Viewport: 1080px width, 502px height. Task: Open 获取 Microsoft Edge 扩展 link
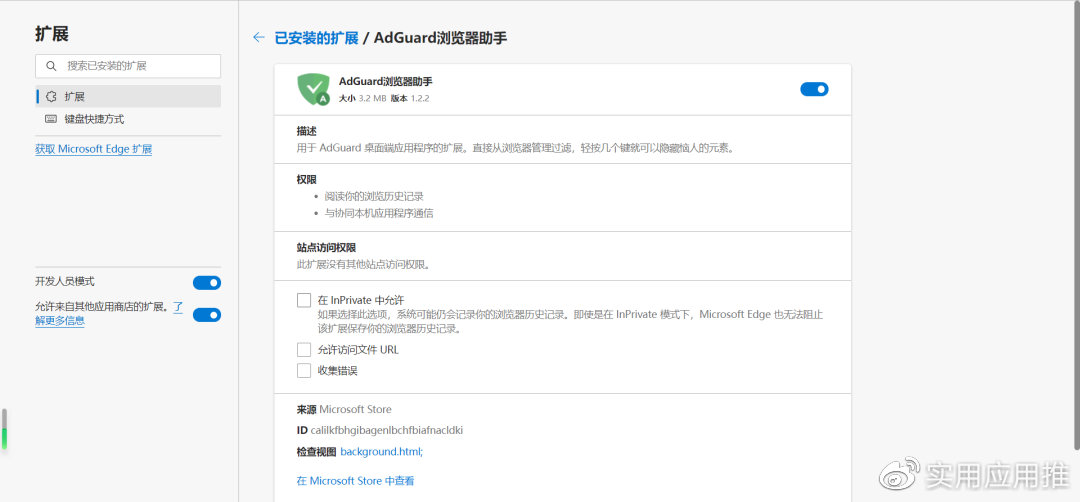(94, 149)
